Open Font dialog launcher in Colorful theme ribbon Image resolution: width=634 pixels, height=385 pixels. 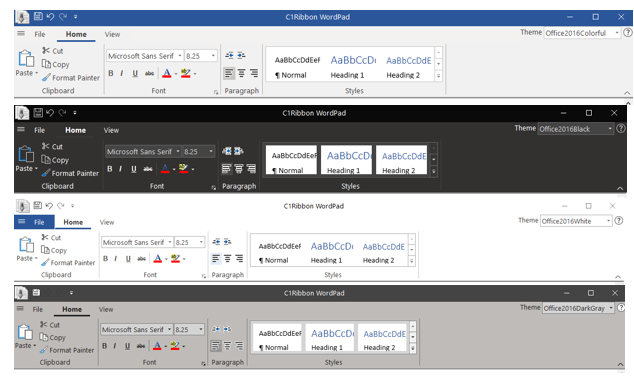click(216, 93)
